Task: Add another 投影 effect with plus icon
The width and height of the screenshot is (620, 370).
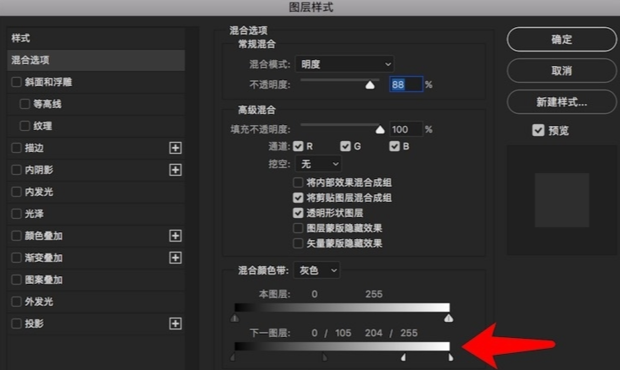Action: [x=175, y=323]
